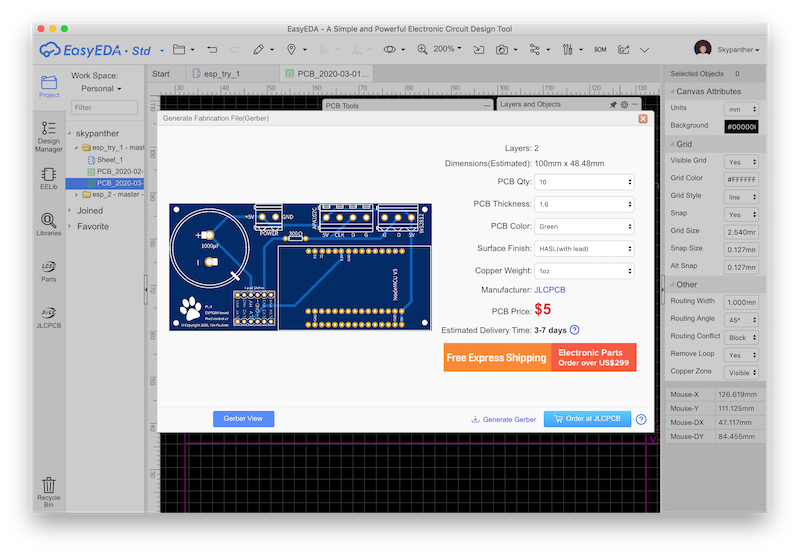Open the PCB Color dropdown
Screen dimensions: 800x556
pyautogui.click(x=584, y=226)
